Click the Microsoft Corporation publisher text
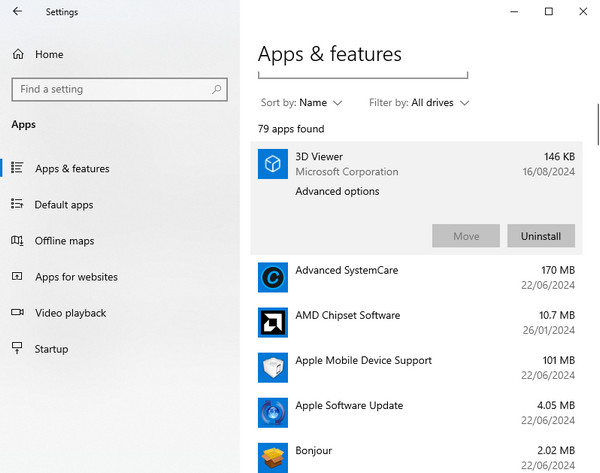Viewport: 600px width, 473px height. tap(347, 172)
